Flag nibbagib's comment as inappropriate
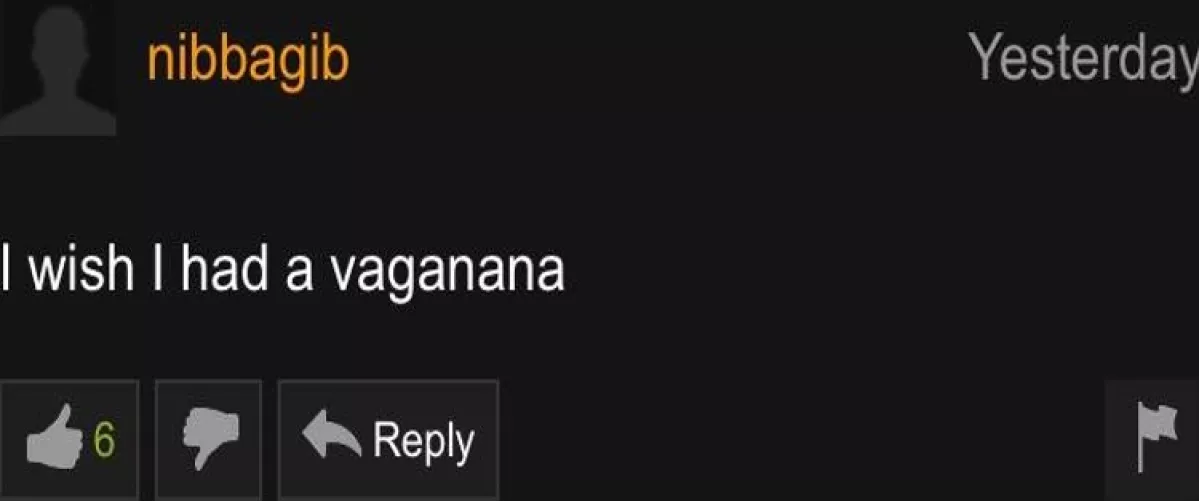The height and width of the screenshot is (501, 1199). tap(1152, 440)
